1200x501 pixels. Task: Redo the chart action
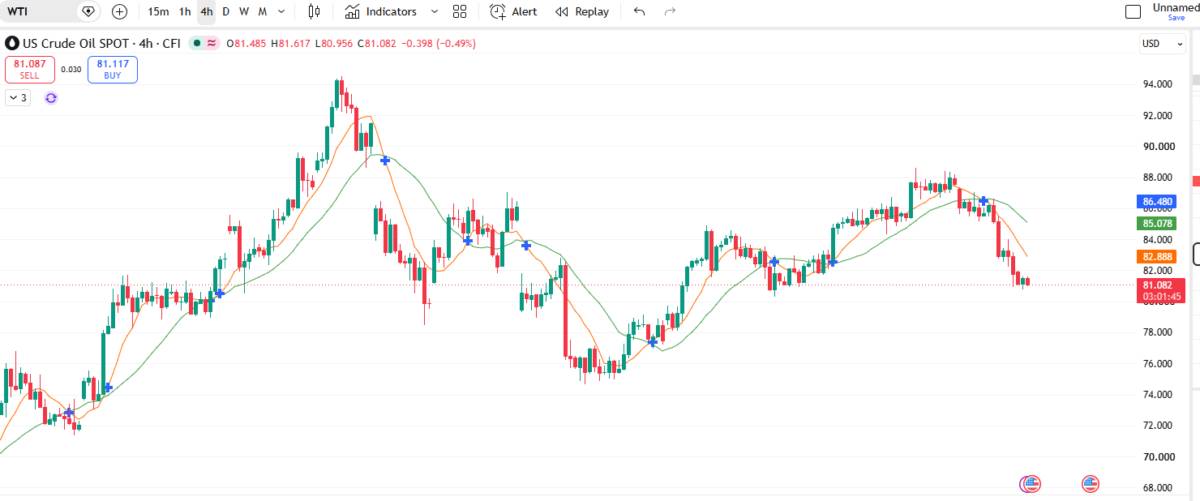670,11
